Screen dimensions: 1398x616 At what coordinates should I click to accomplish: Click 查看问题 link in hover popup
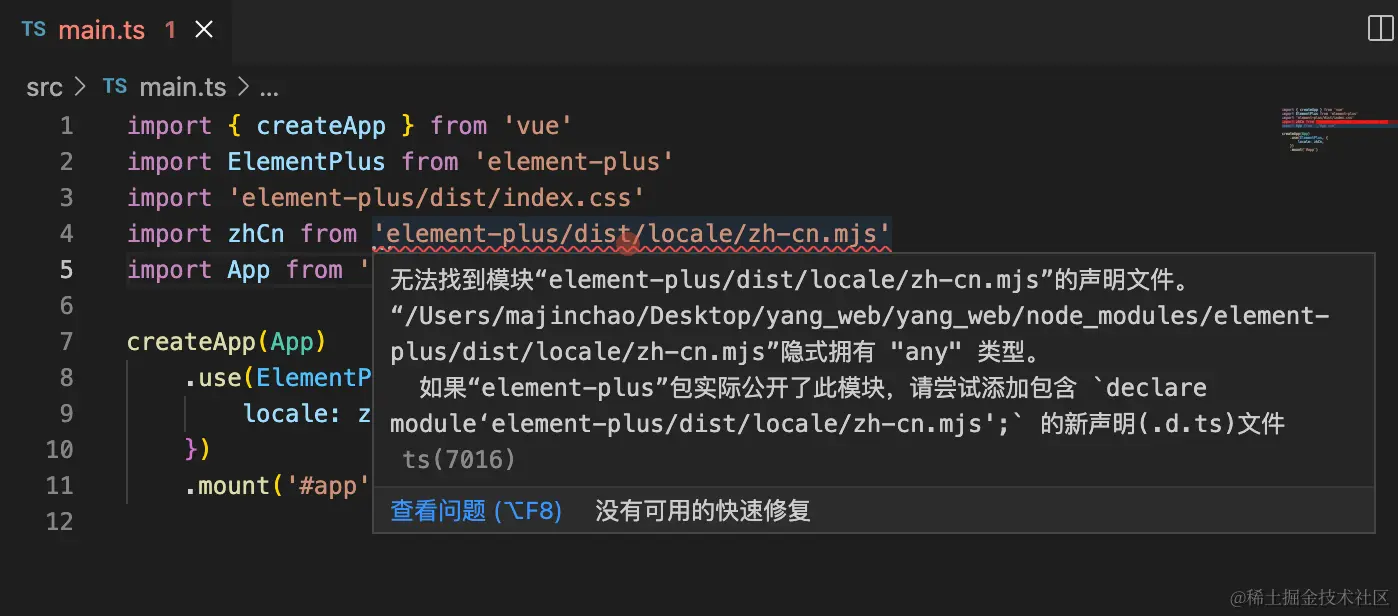(476, 511)
